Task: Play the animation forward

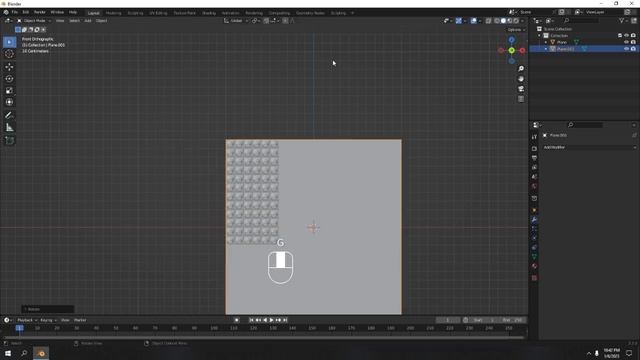Action: 271,320
